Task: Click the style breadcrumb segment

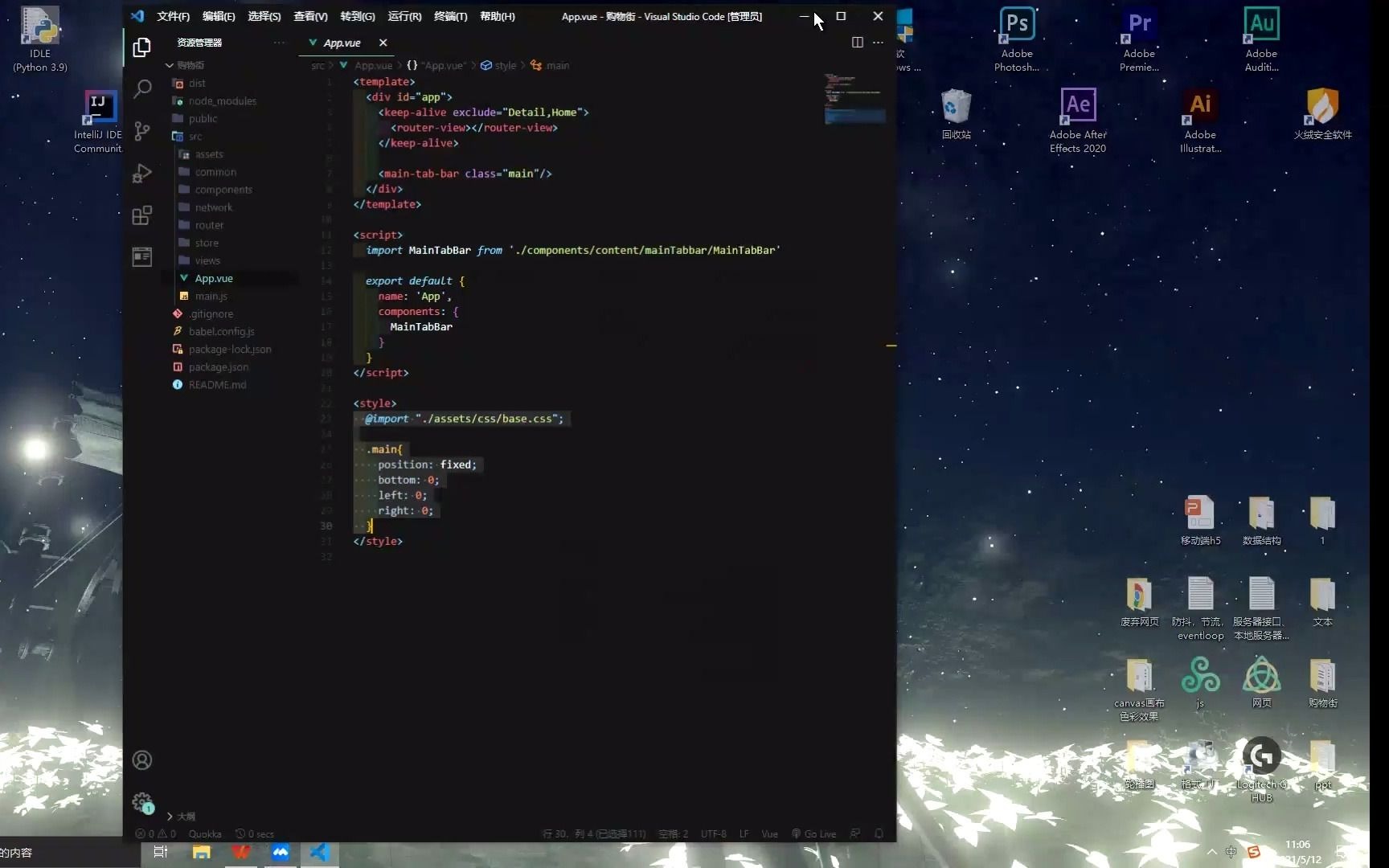Action: pyautogui.click(x=499, y=65)
